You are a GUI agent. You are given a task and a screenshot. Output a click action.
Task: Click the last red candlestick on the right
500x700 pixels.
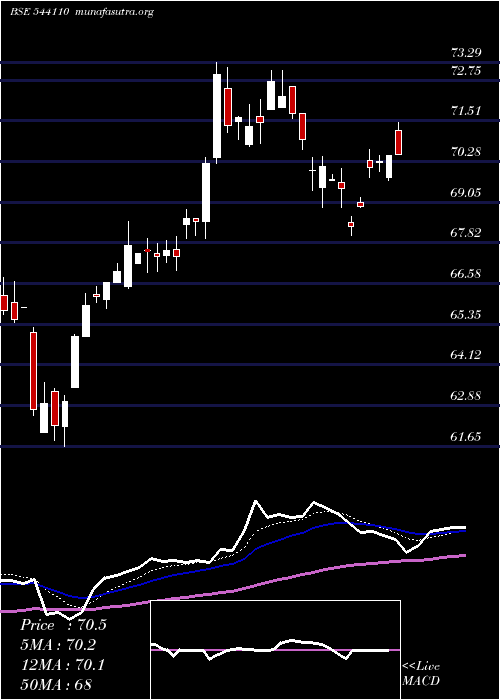(x=398, y=142)
